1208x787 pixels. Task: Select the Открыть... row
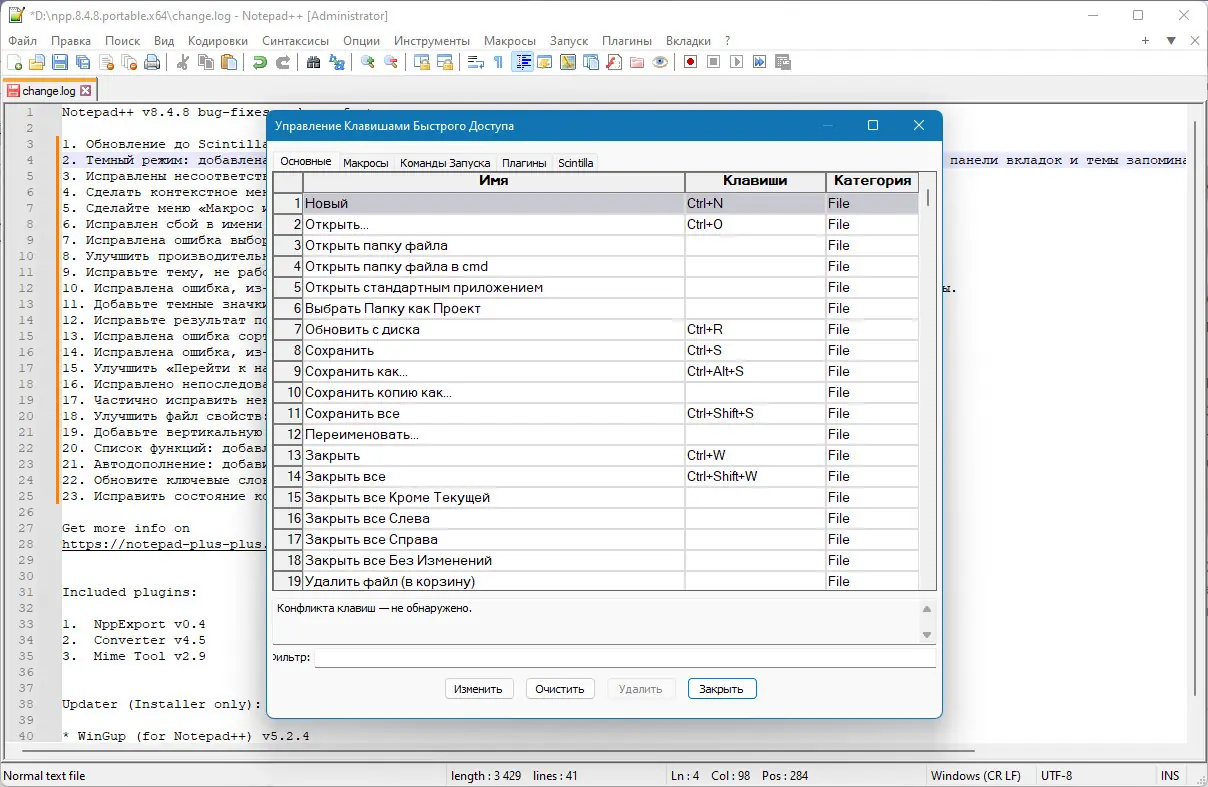(x=596, y=224)
